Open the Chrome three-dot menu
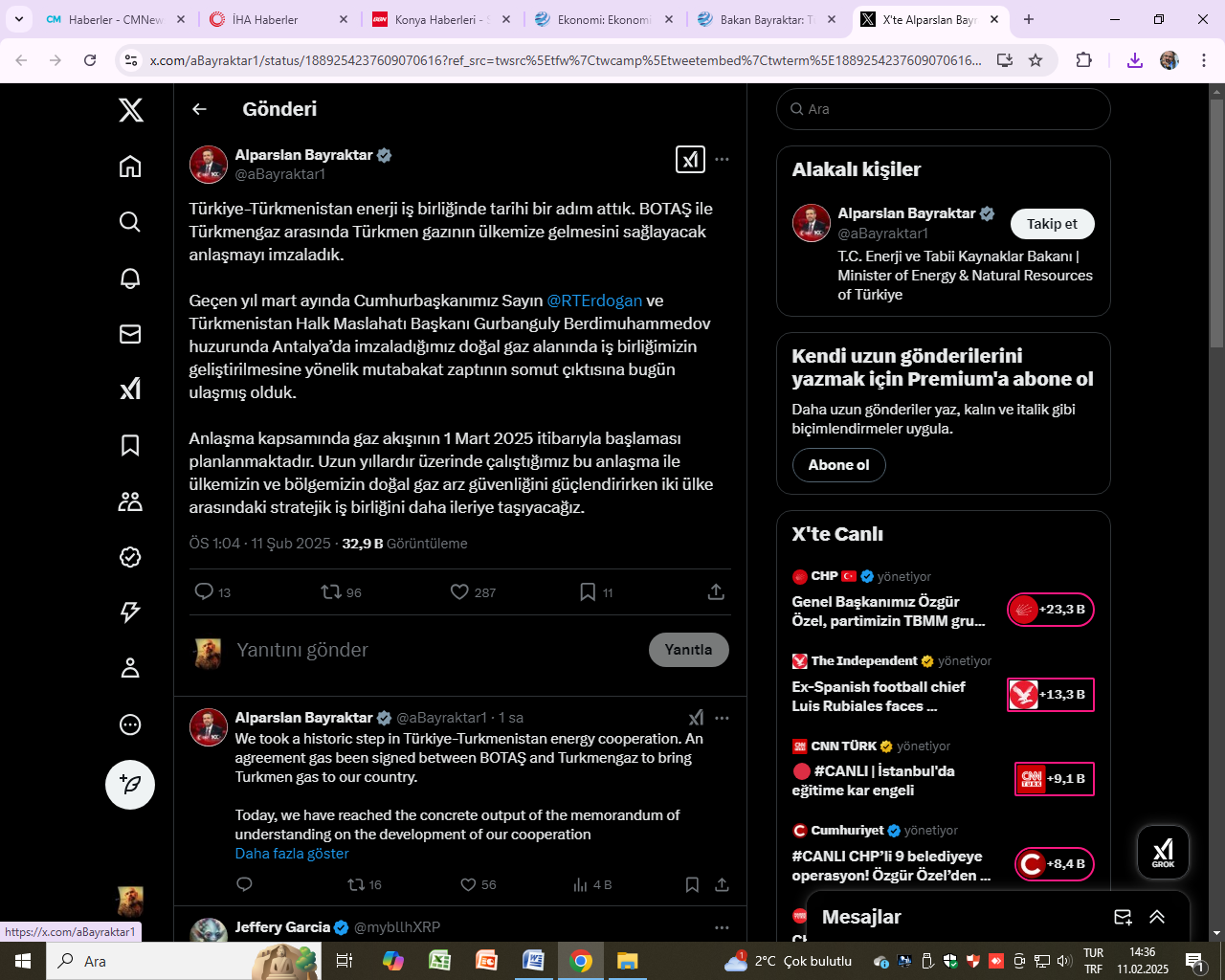1225x980 pixels. pos(1203,60)
